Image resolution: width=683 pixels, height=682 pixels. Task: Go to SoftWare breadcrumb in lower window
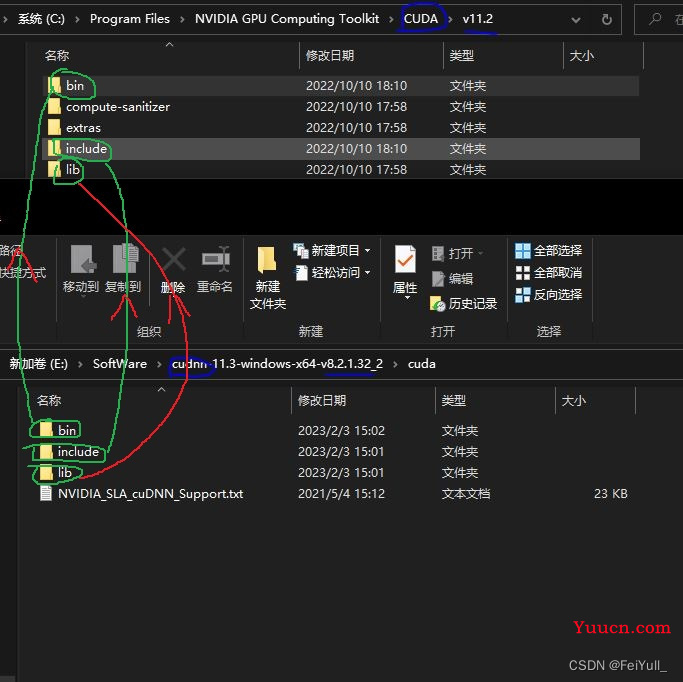pyautogui.click(x=120, y=364)
